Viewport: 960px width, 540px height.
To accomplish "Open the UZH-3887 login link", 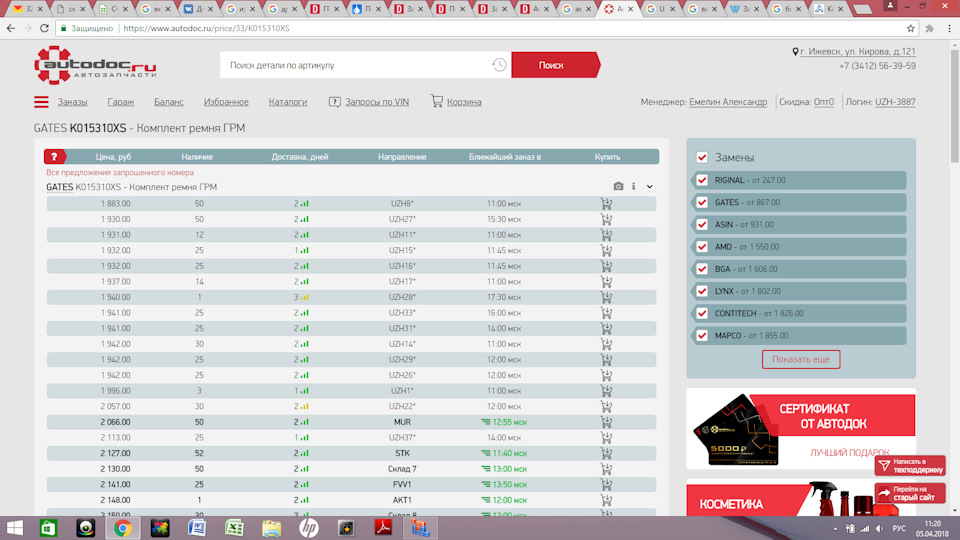I will (895, 102).
